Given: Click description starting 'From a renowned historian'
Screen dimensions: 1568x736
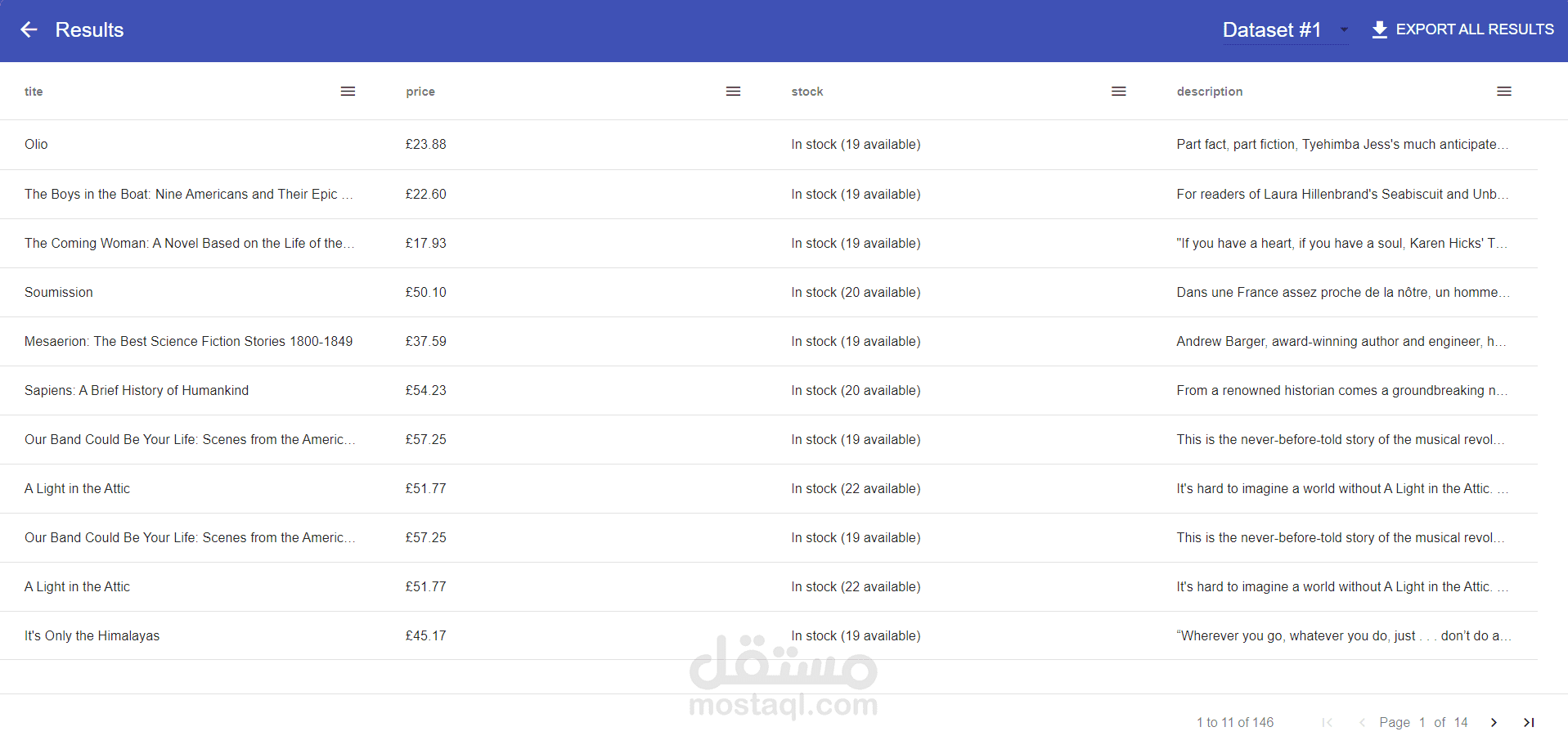Looking at the screenshot, I should pos(1342,390).
